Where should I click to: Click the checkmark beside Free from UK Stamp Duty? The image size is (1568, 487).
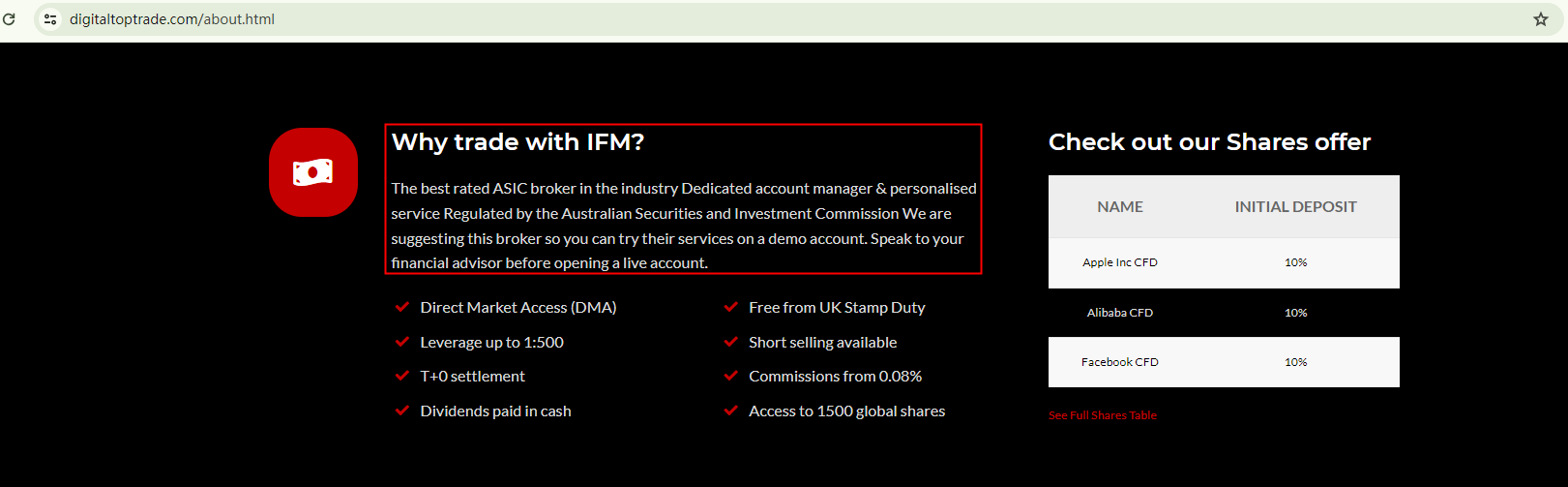click(731, 307)
